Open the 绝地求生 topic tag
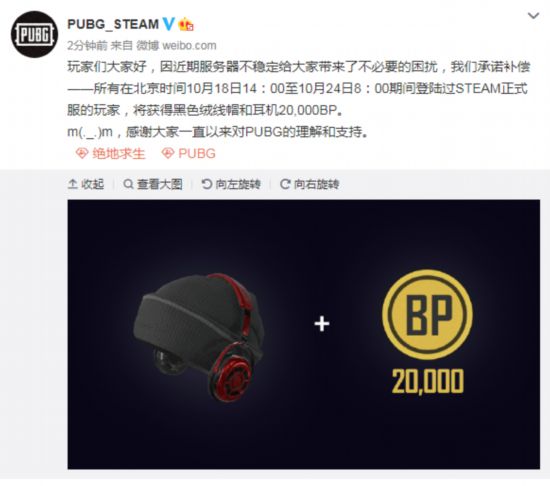The image size is (550, 486). tap(119, 154)
